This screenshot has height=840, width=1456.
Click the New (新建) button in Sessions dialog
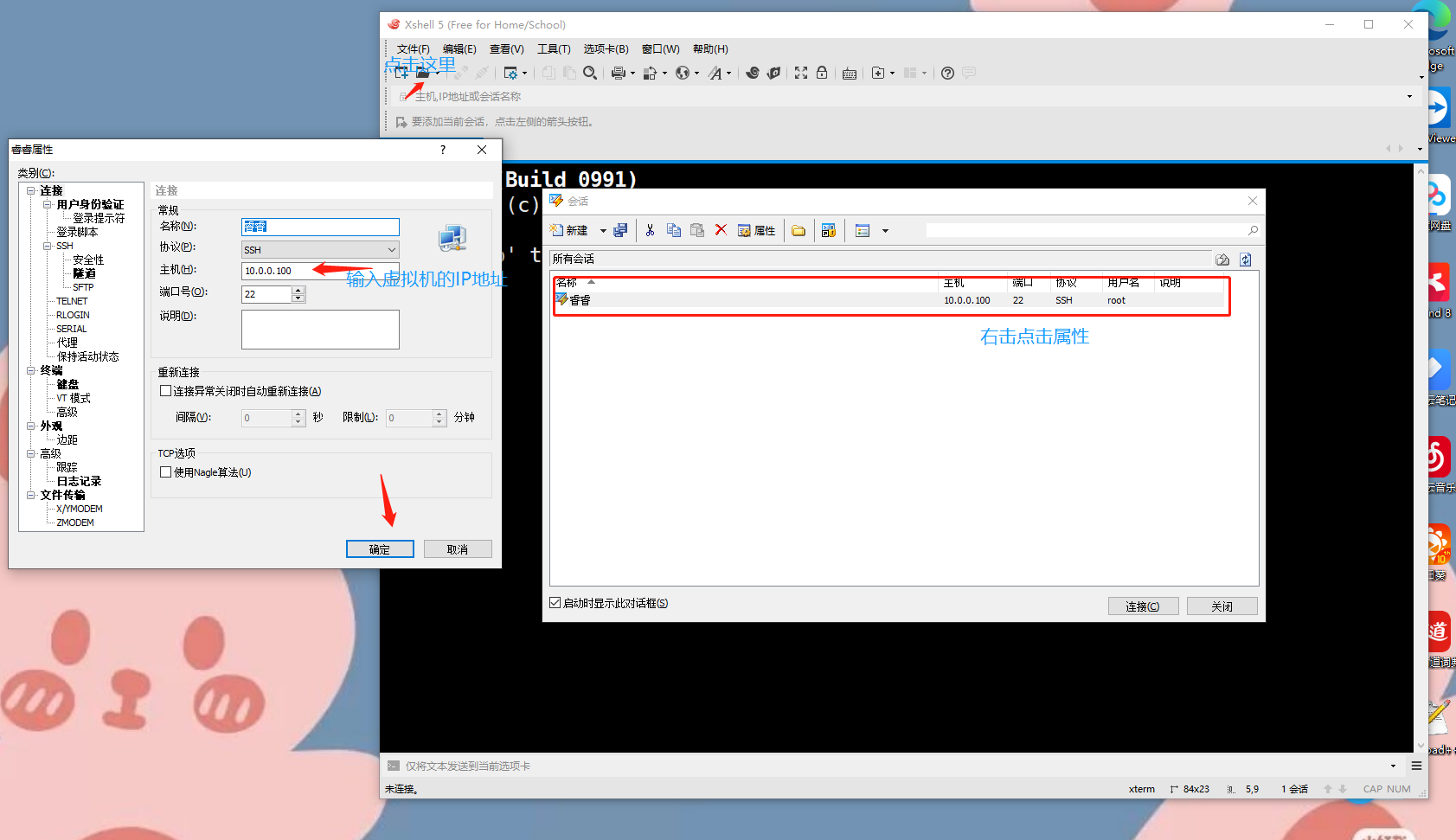tap(569, 231)
